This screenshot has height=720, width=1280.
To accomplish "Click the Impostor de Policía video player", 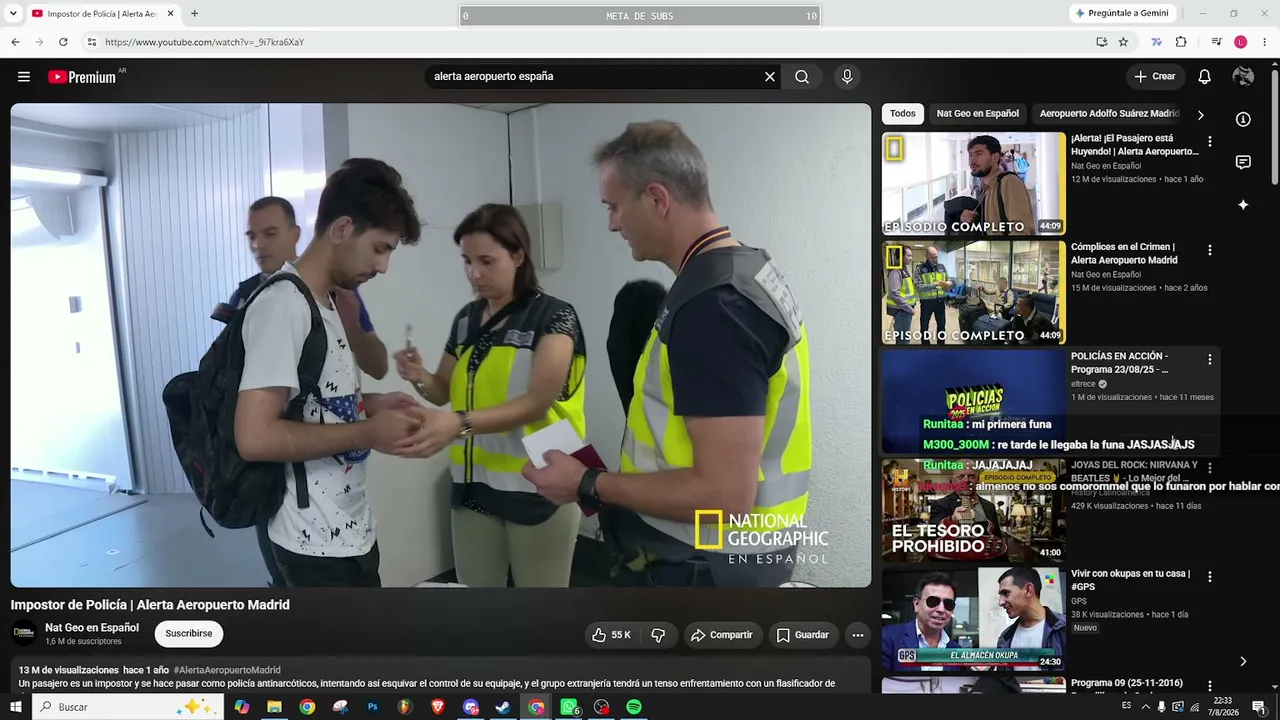I will pos(441,345).
